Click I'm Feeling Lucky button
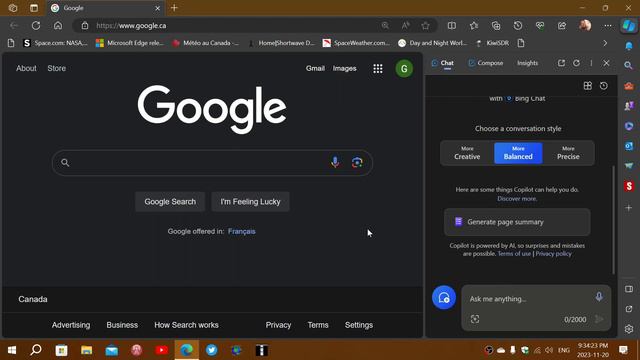 coord(250,202)
